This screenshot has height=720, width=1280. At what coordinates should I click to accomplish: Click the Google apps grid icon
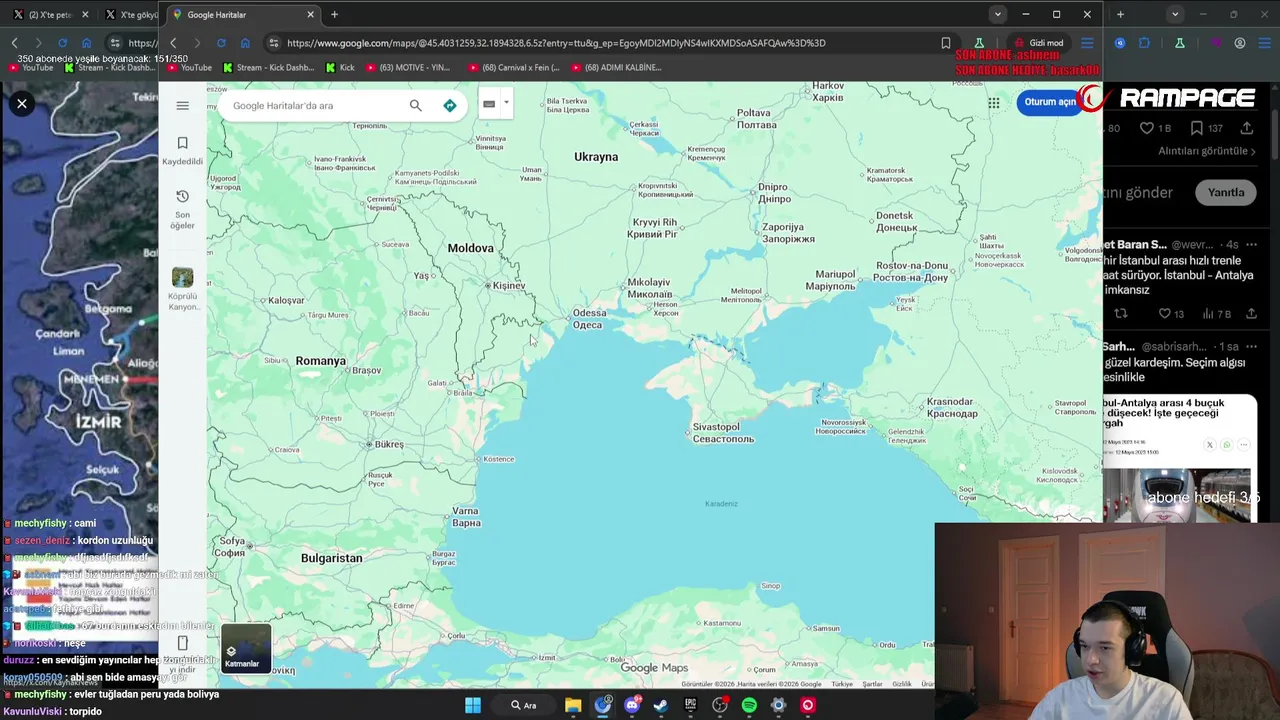[x=994, y=103]
